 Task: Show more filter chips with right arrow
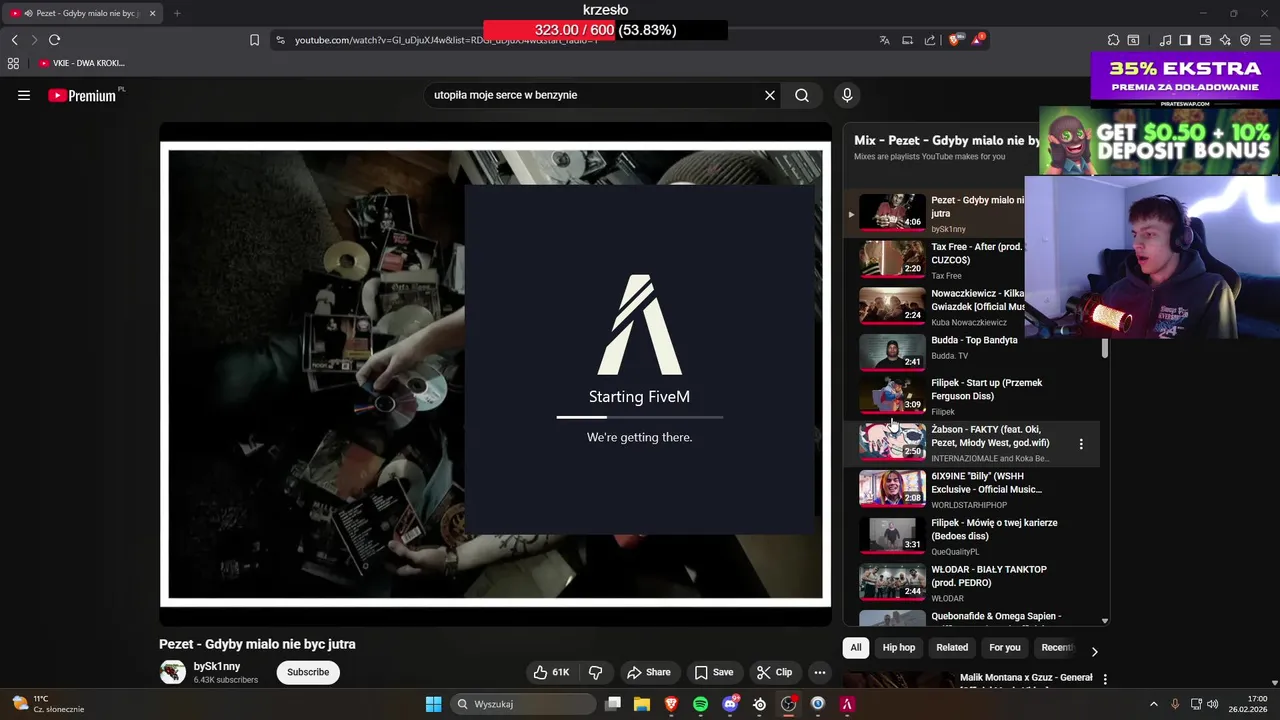point(1094,651)
